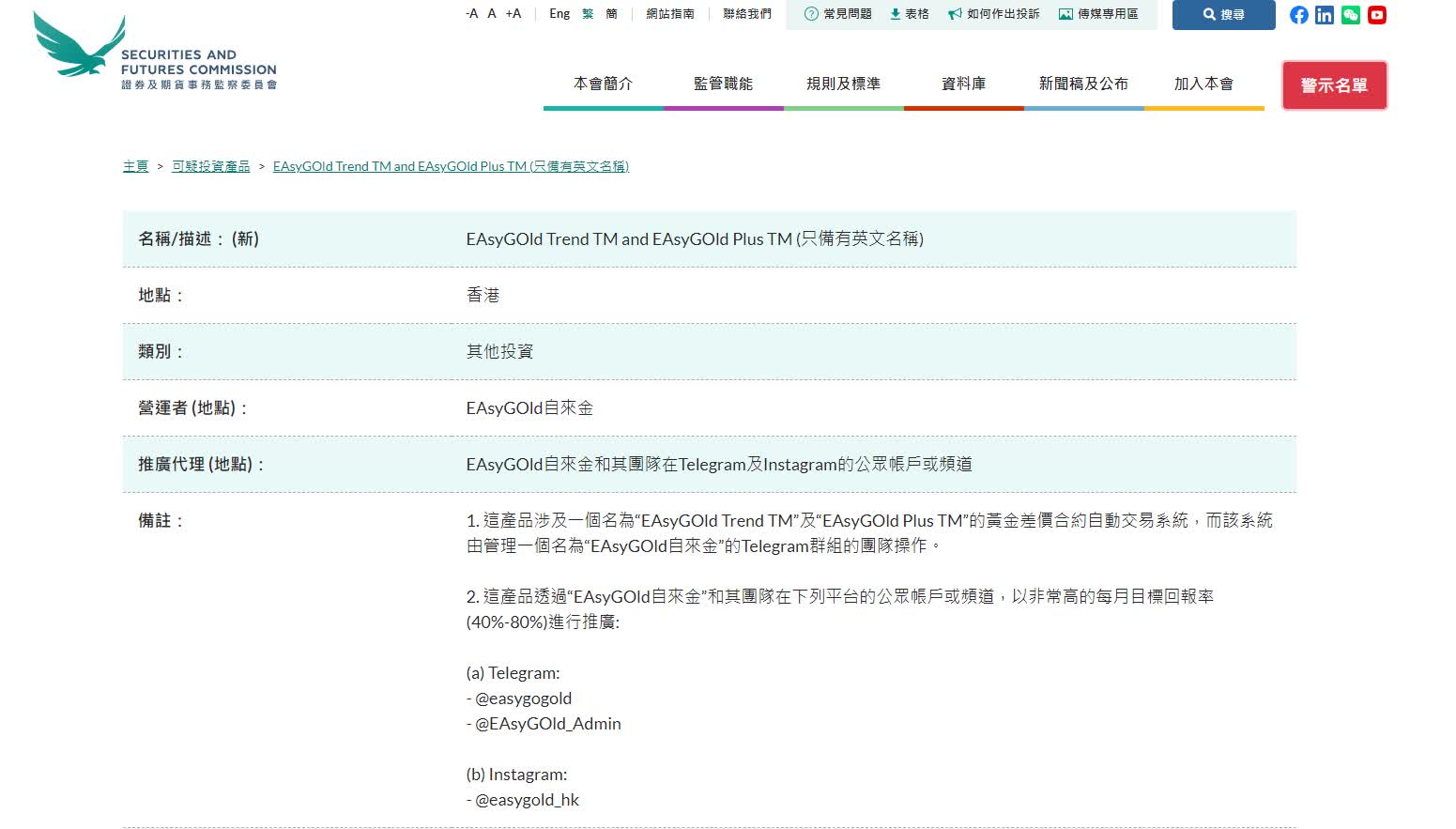Switch to simplified Chinese 簡
The image size is (1456, 829).
[612, 14]
